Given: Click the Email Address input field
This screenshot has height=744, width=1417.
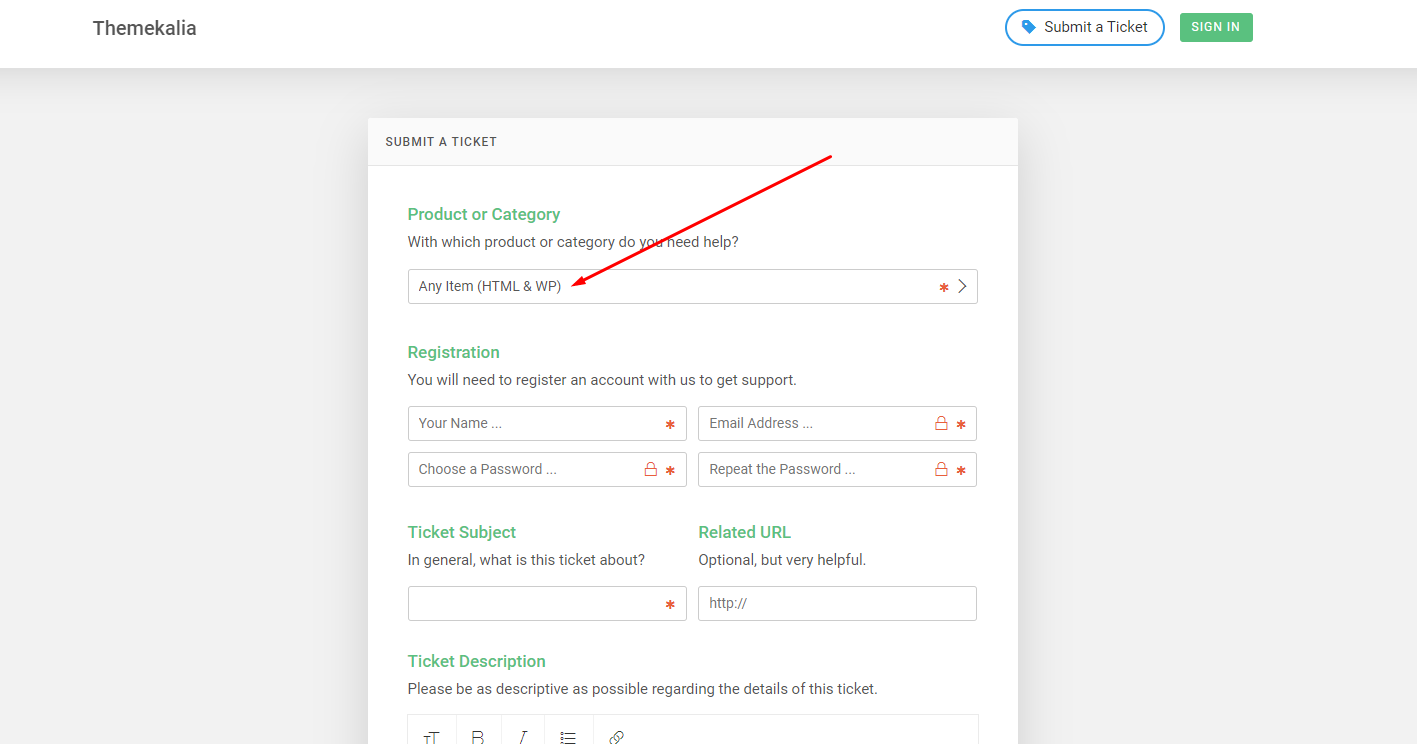Looking at the screenshot, I should point(837,423).
